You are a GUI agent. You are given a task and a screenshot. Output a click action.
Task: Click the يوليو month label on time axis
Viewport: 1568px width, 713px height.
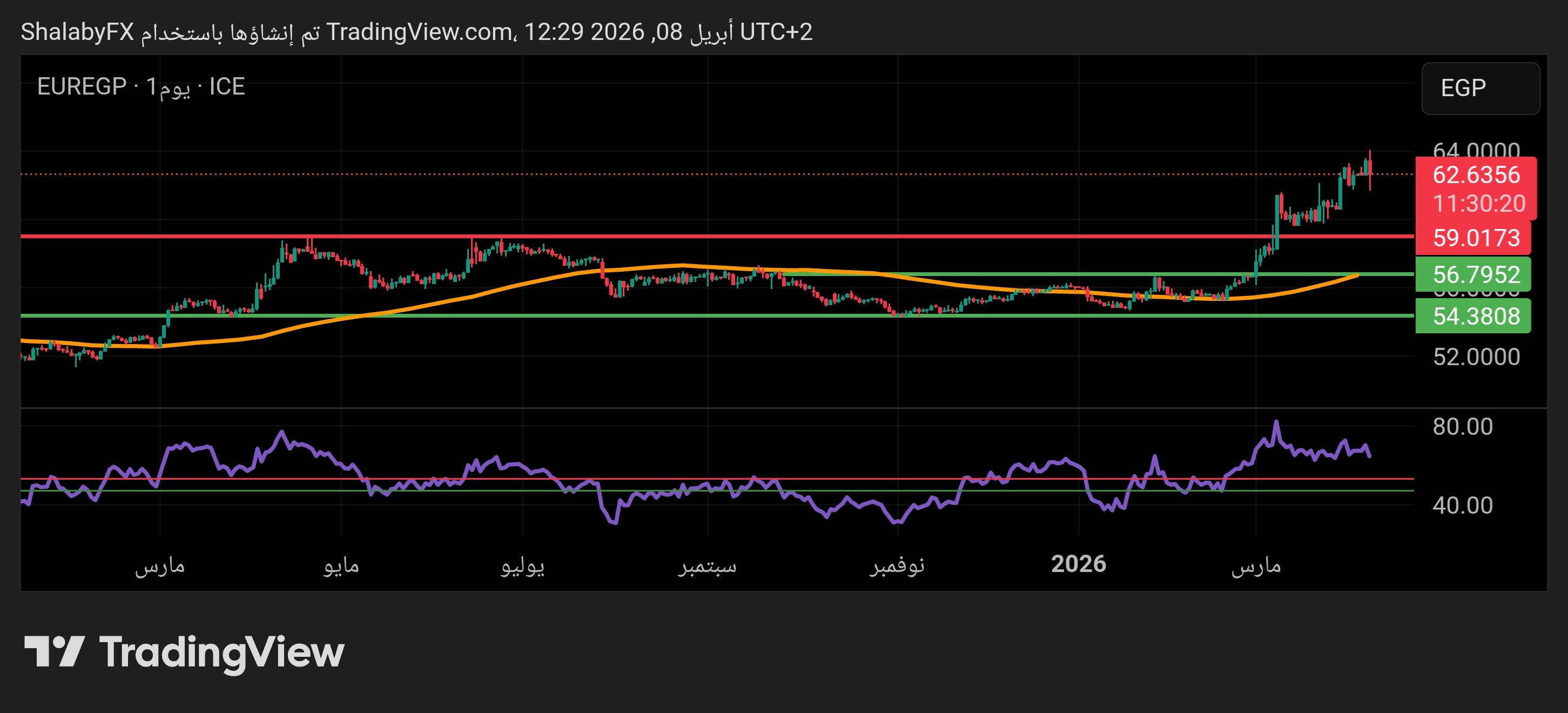pos(522,566)
